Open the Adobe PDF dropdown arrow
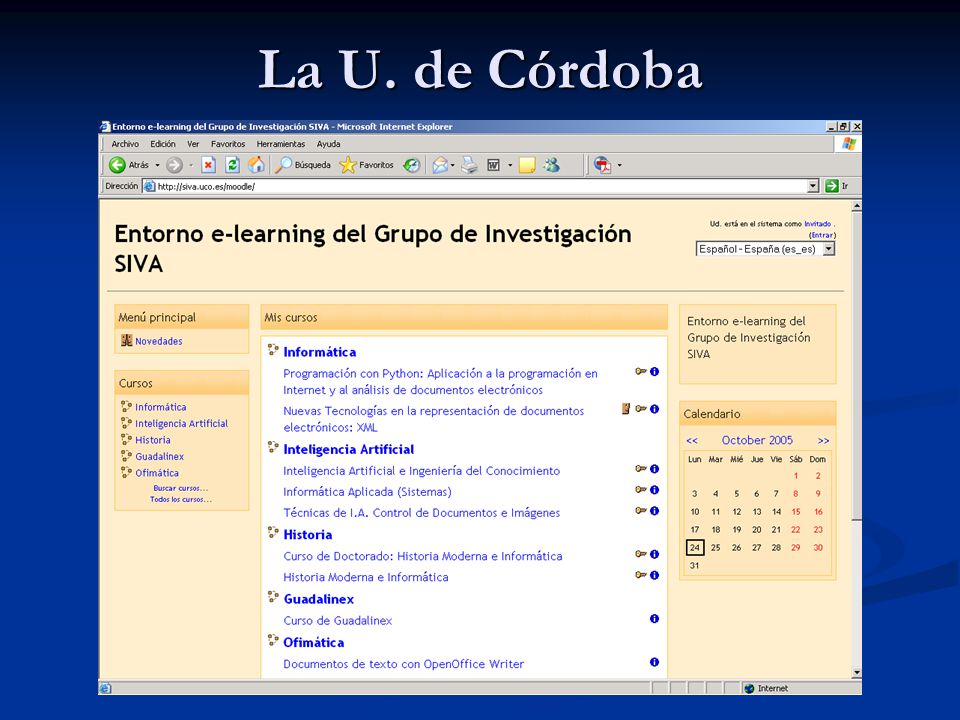Screen dimensions: 960x720 point(620,165)
